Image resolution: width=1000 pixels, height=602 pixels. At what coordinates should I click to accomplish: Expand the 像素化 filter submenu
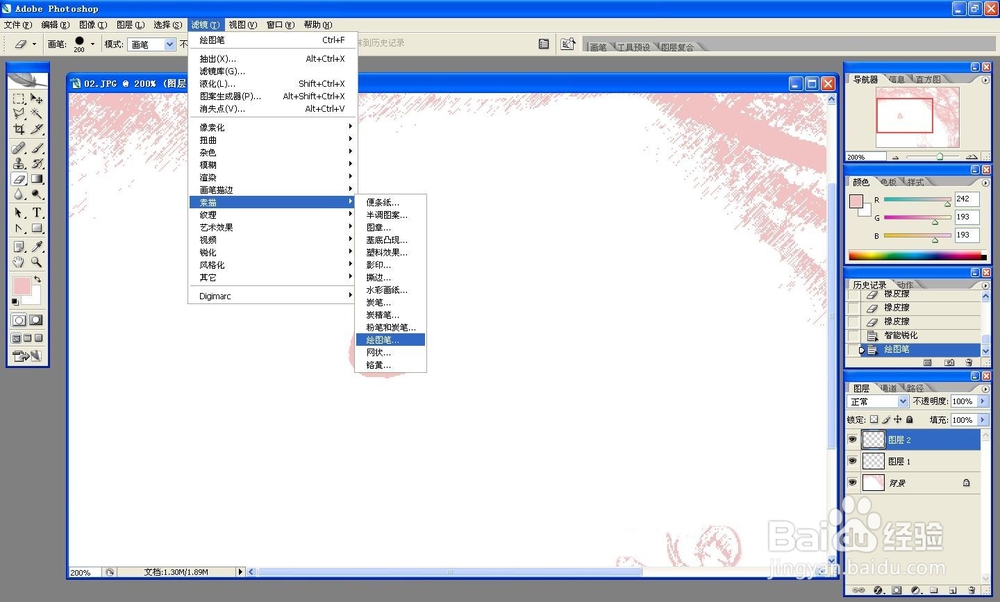pyautogui.click(x=272, y=127)
